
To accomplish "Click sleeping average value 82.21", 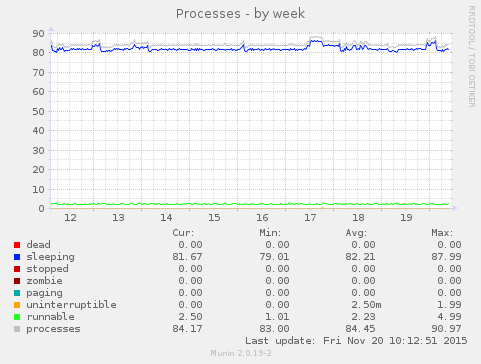I will 360,257.
